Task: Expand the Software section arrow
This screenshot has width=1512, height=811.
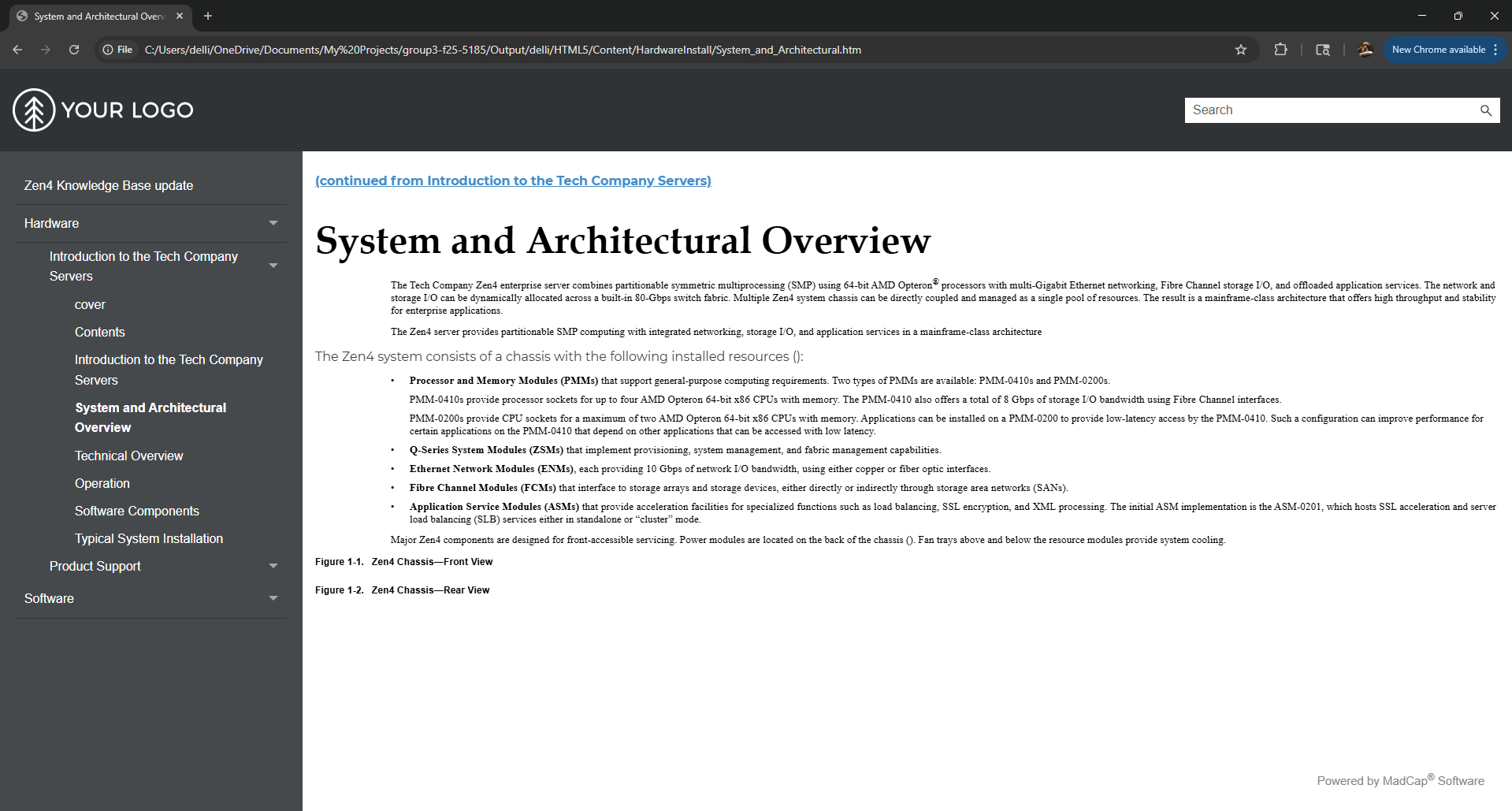Action: (x=273, y=598)
